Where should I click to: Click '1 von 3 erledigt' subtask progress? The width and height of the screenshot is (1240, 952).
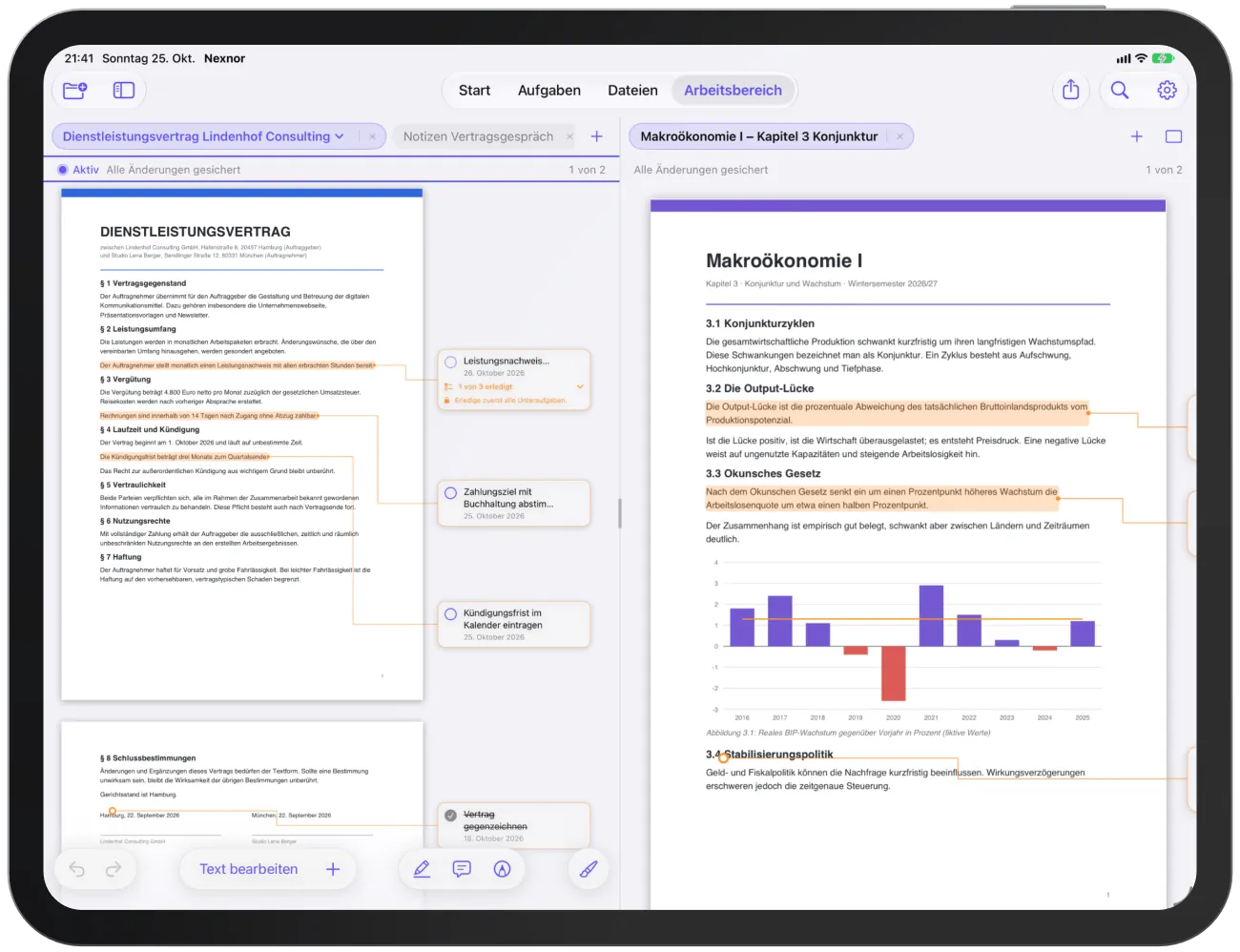pyautogui.click(x=486, y=386)
